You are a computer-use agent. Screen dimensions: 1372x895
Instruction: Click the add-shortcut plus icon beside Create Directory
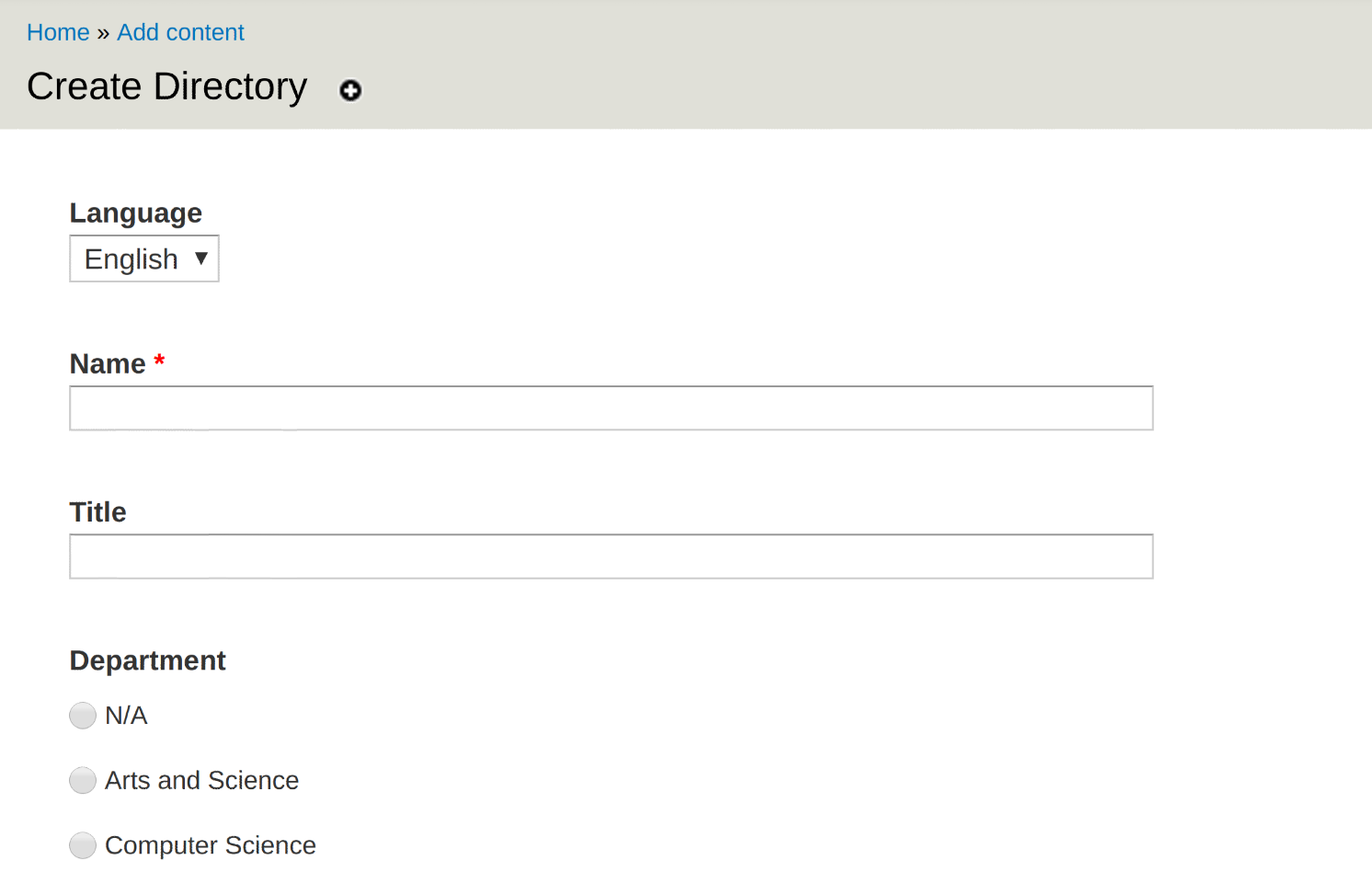pyautogui.click(x=350, y=90)
